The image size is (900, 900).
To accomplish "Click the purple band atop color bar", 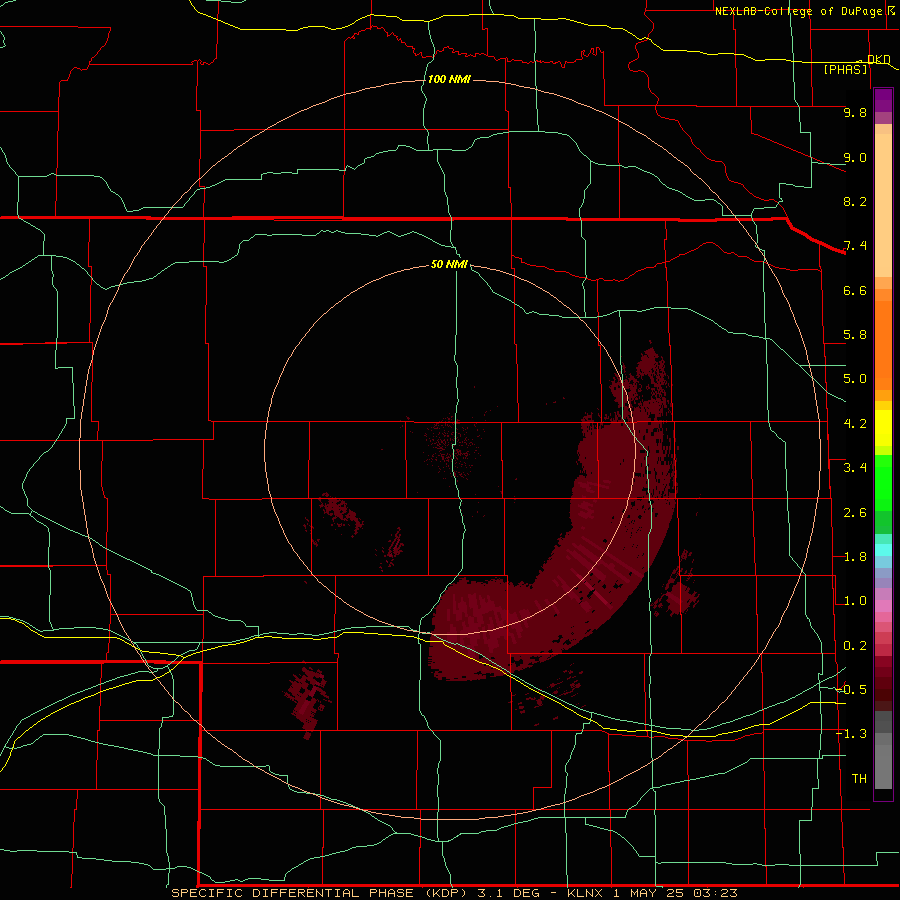I will (x=883, y=100).
